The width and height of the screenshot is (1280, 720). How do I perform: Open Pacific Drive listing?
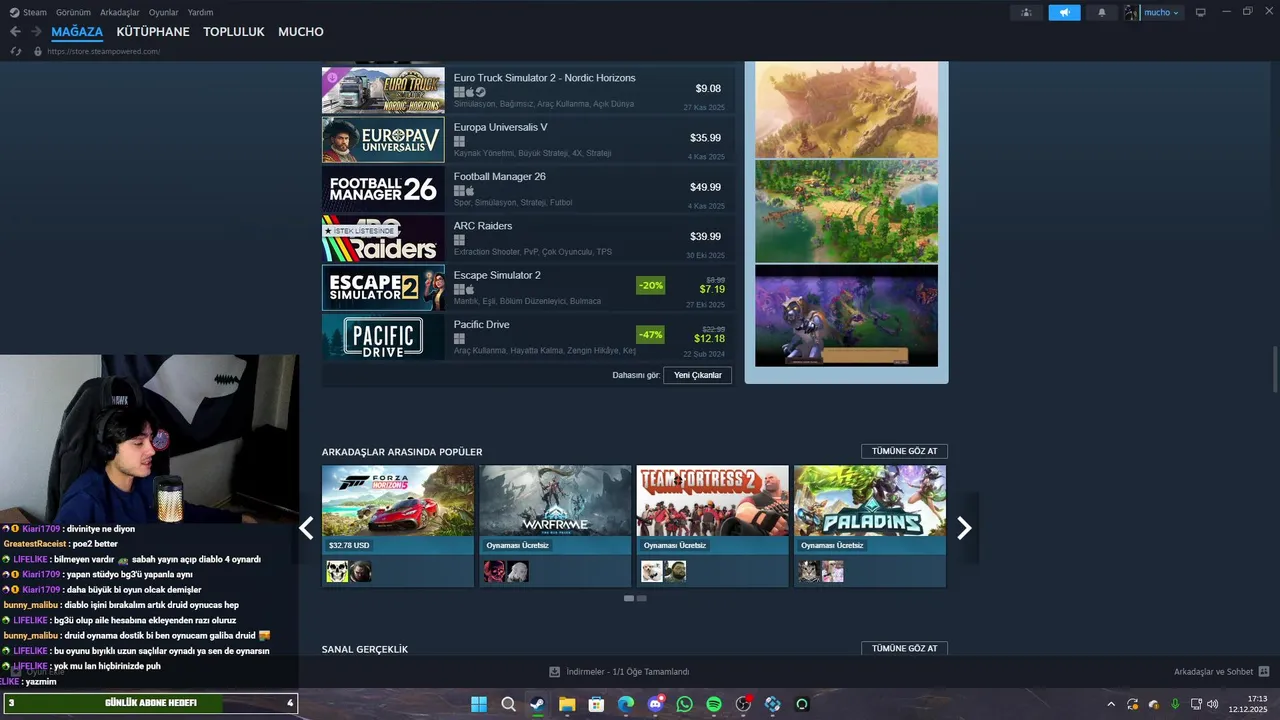tap(528, 336)
